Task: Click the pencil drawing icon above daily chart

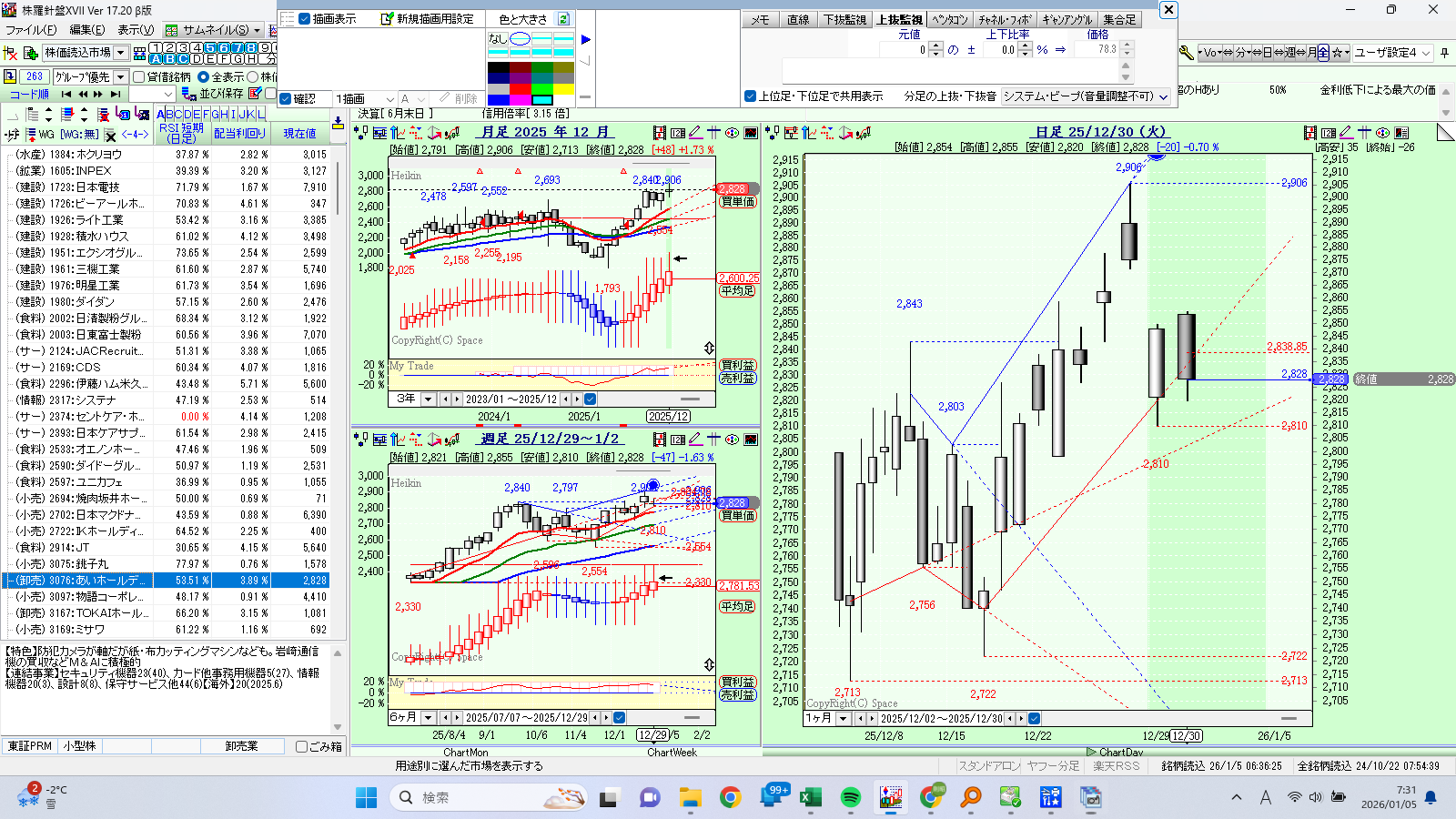Action: [x=1345, y=133]
